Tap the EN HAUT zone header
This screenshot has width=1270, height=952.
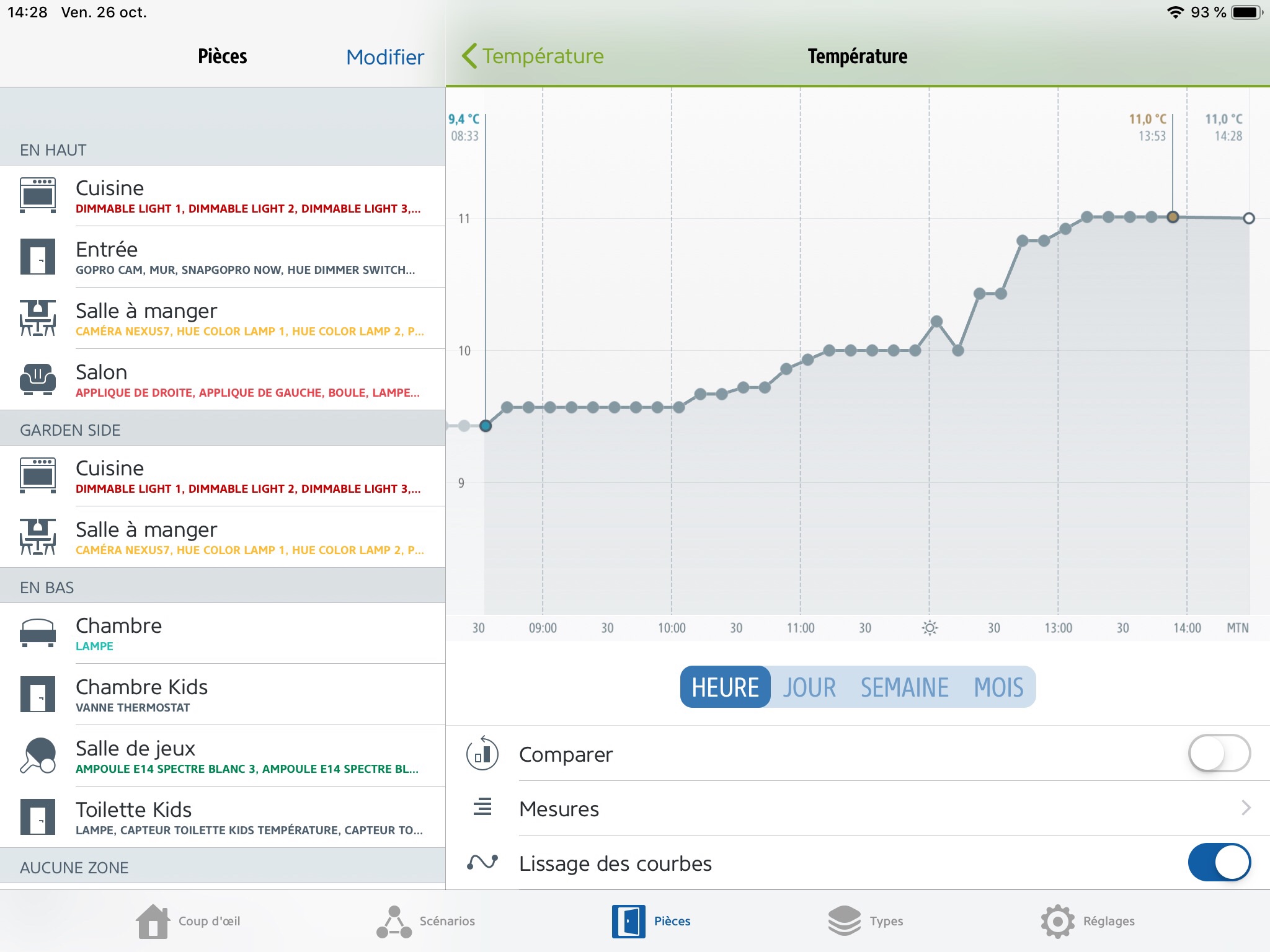point(223,127)
